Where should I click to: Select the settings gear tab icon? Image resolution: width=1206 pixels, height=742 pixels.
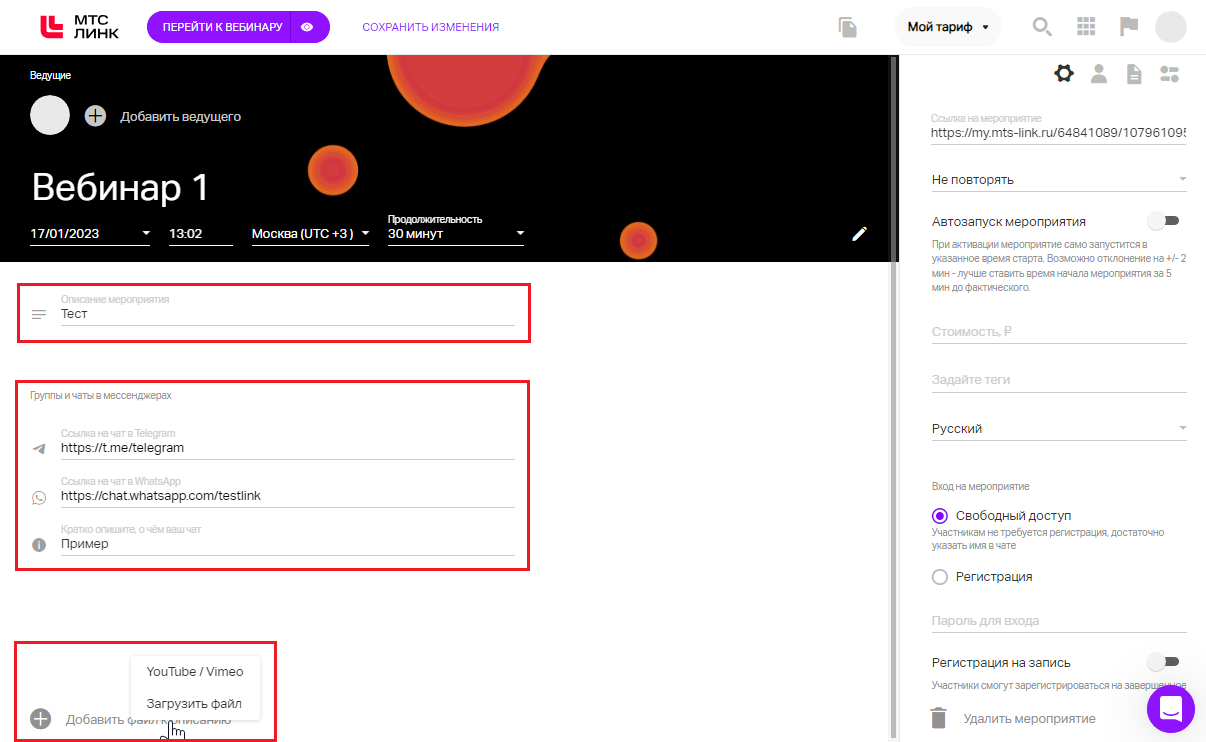[1064, 73]
